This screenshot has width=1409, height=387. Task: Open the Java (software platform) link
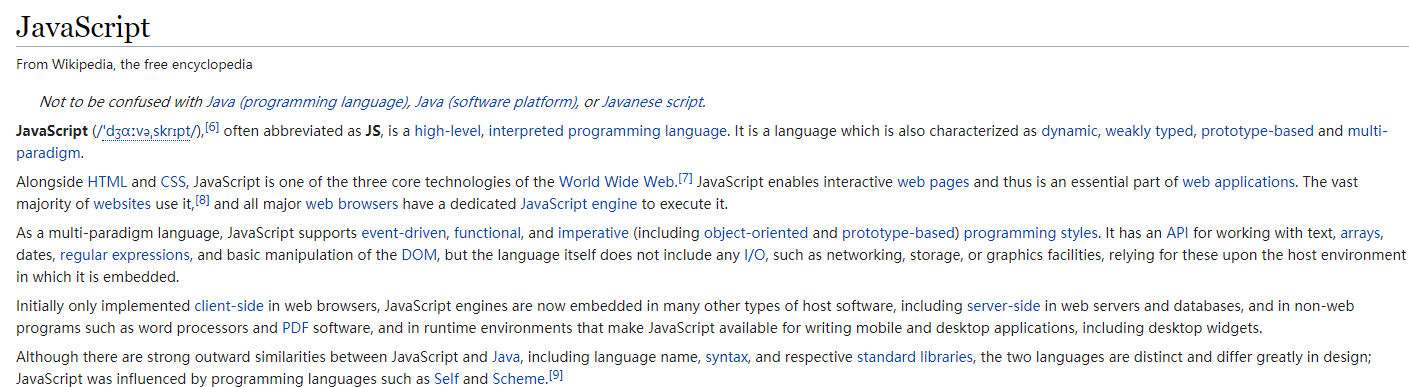coord(496,101)
